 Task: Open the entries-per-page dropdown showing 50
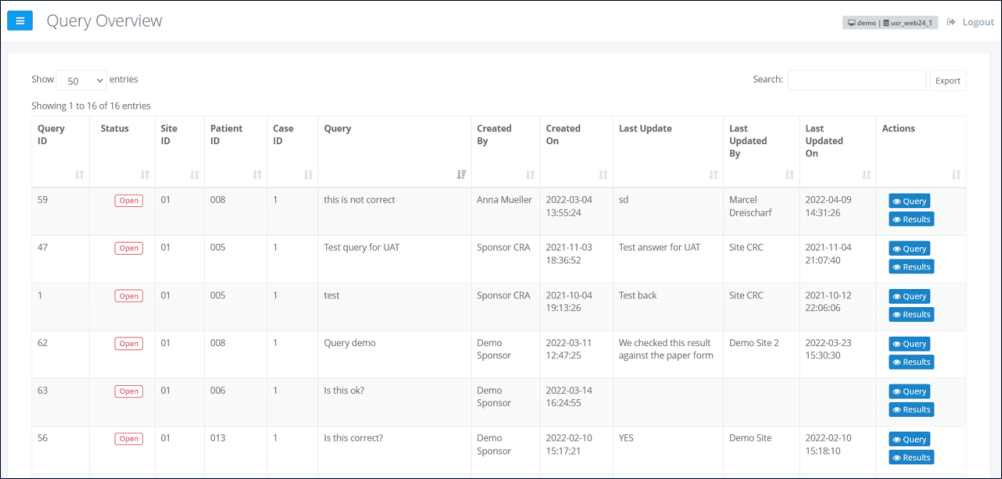[x=81, y=80]
